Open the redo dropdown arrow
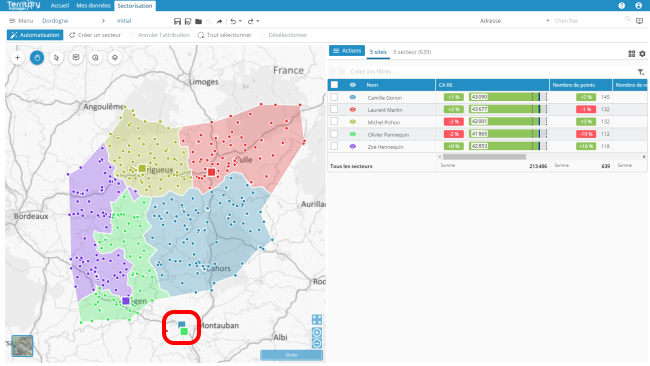 tap(258, 21)
